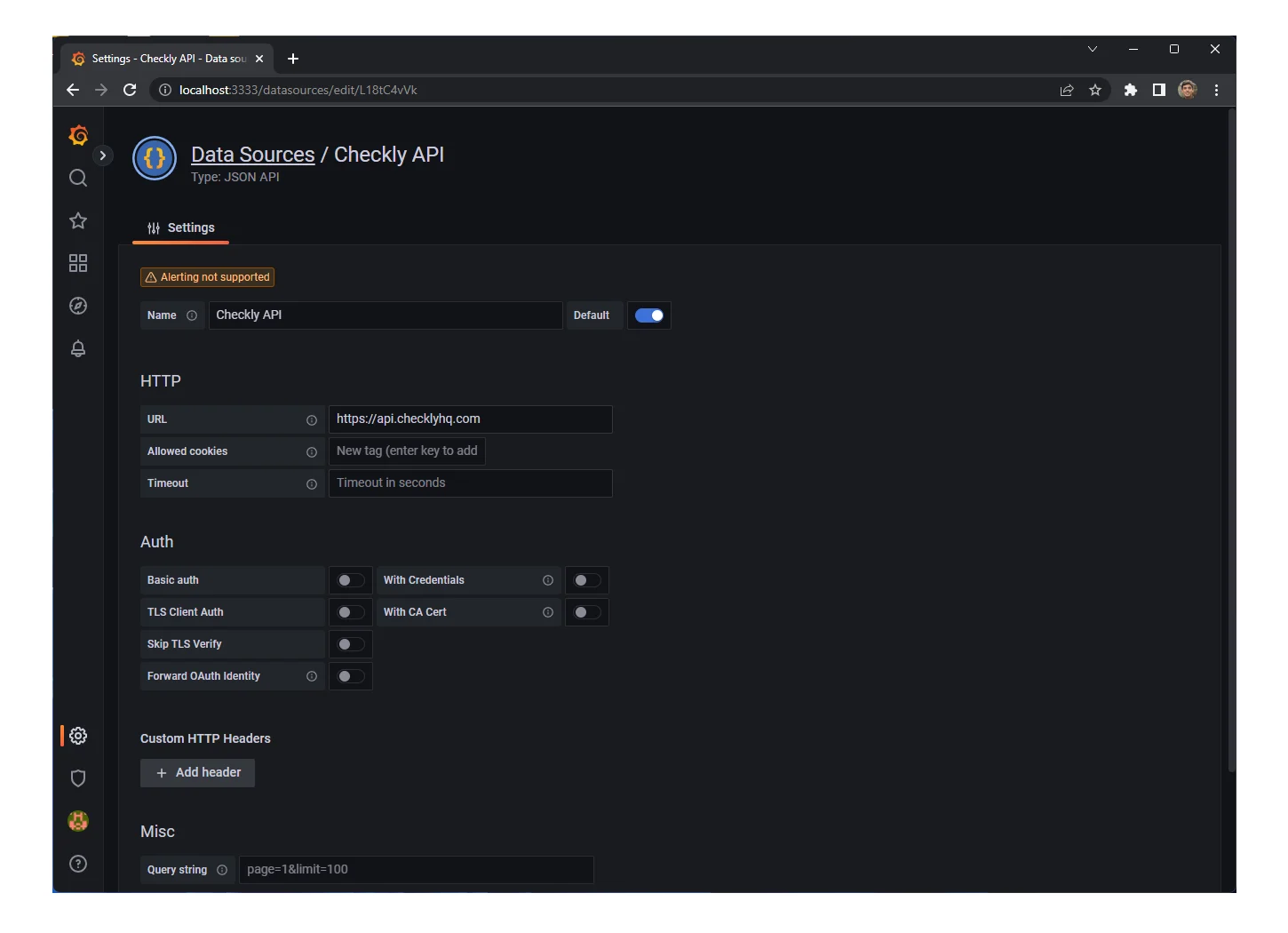Viewport: 1288px width, 933px height.
Task: Open the Alerting bell icon
Action: (78, 348)
